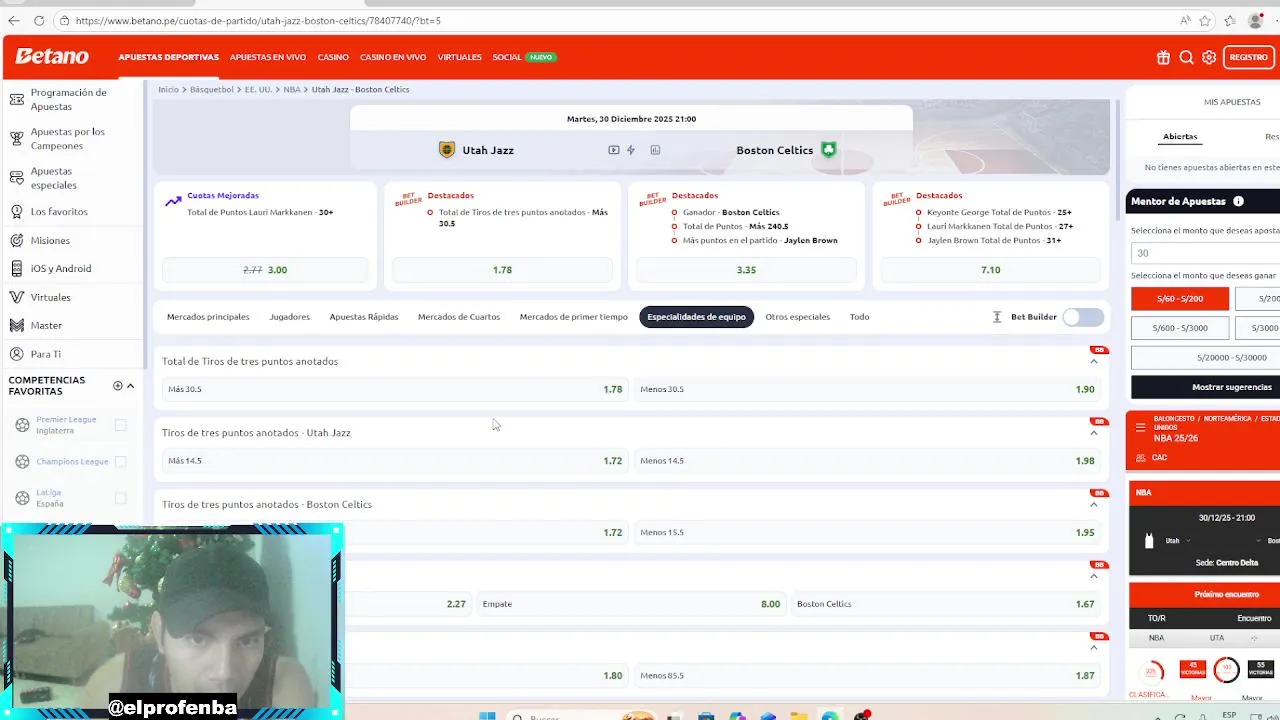Image resolution: width=1280 pixels, height=720 pixels.
Task: Collapse Total de Tiros de tres puntos market
Action: [x=1093, y=361]
